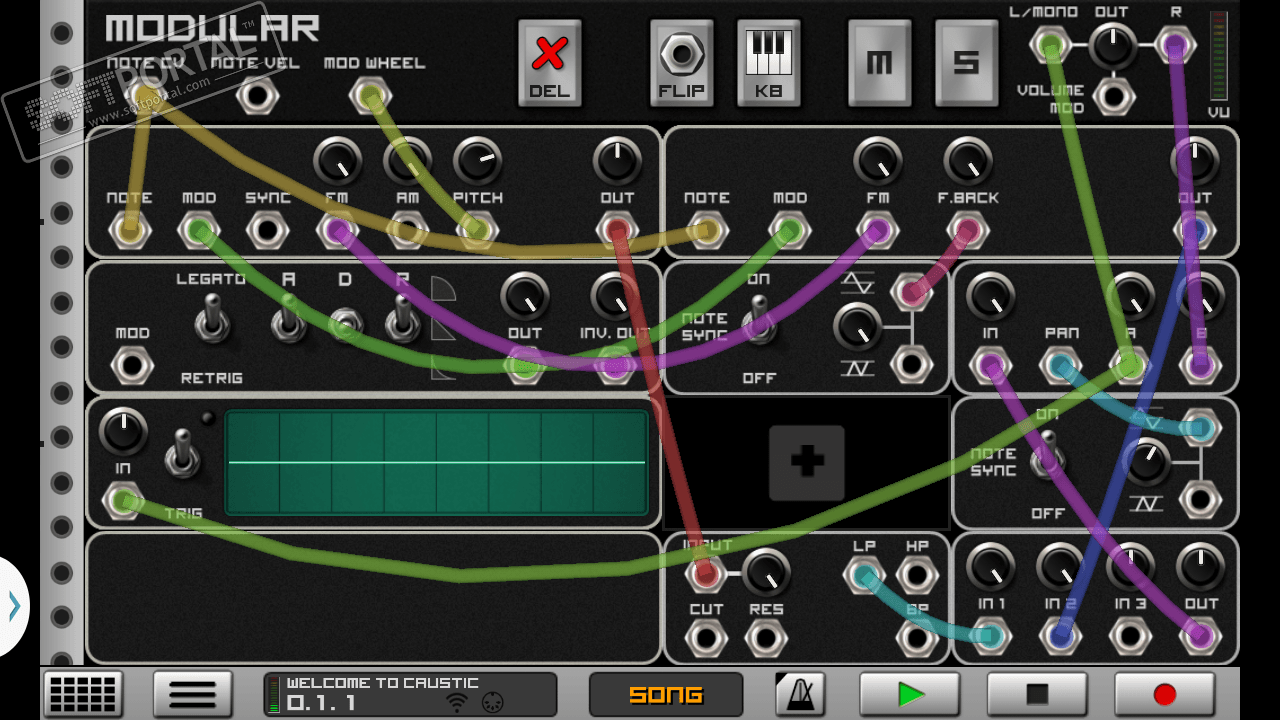Switch mode with the SONG button
This screenshot has height=720, width=1280.
[666, 694]
